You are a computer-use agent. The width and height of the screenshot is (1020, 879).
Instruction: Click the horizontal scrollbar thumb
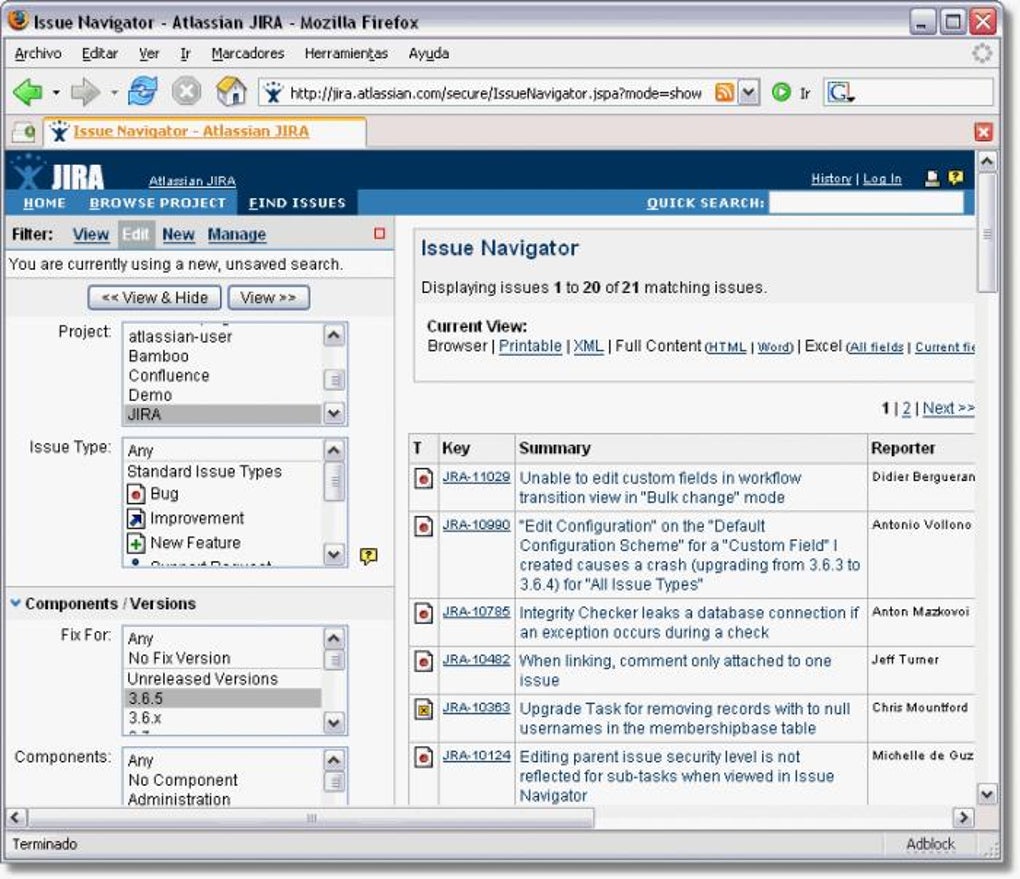tap(311, 818)
